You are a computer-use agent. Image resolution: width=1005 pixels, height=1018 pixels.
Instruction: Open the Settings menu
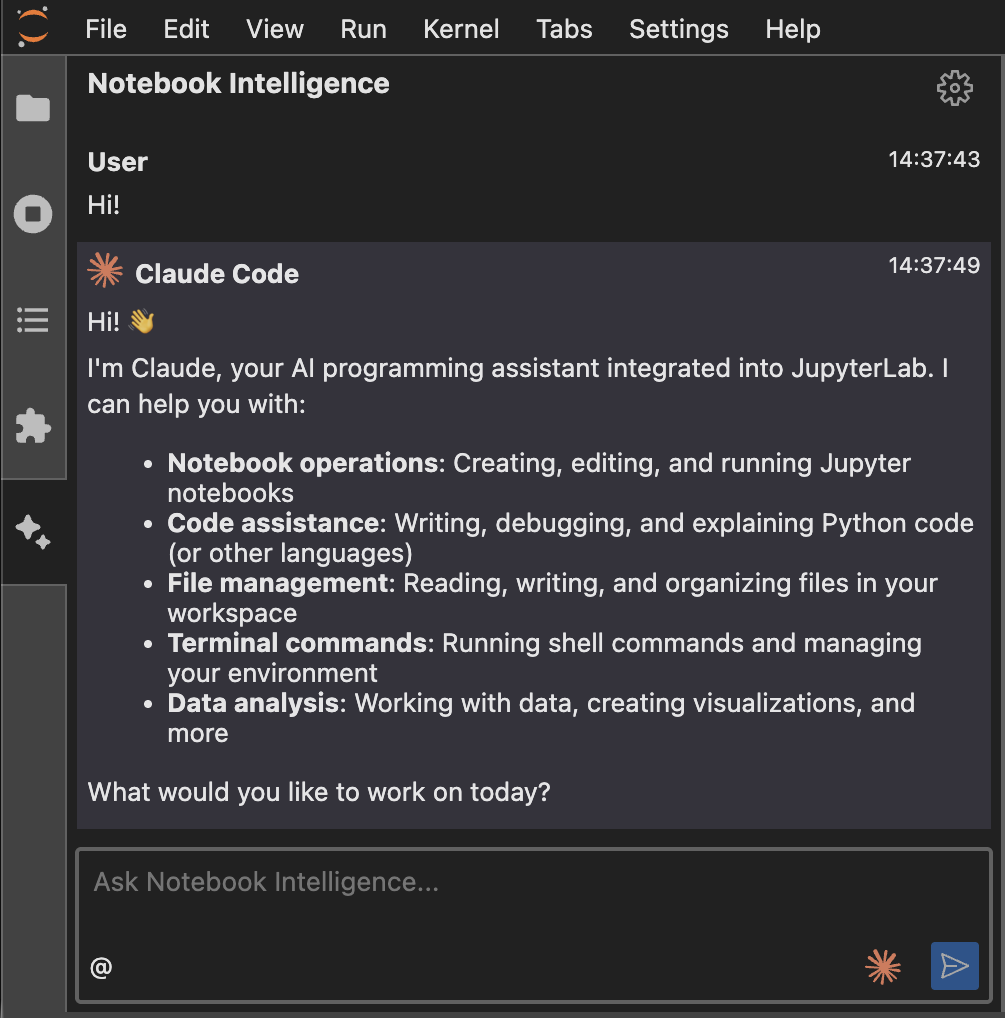click(x=678, y=29)
